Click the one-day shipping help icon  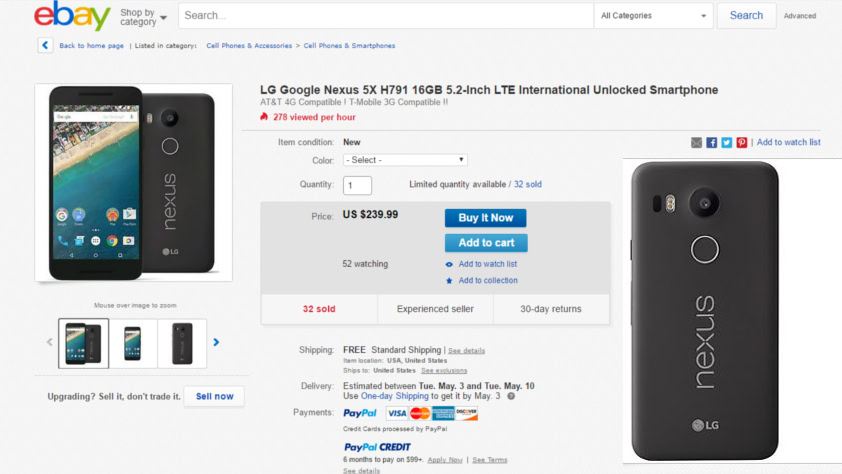[x=511, y=396]
